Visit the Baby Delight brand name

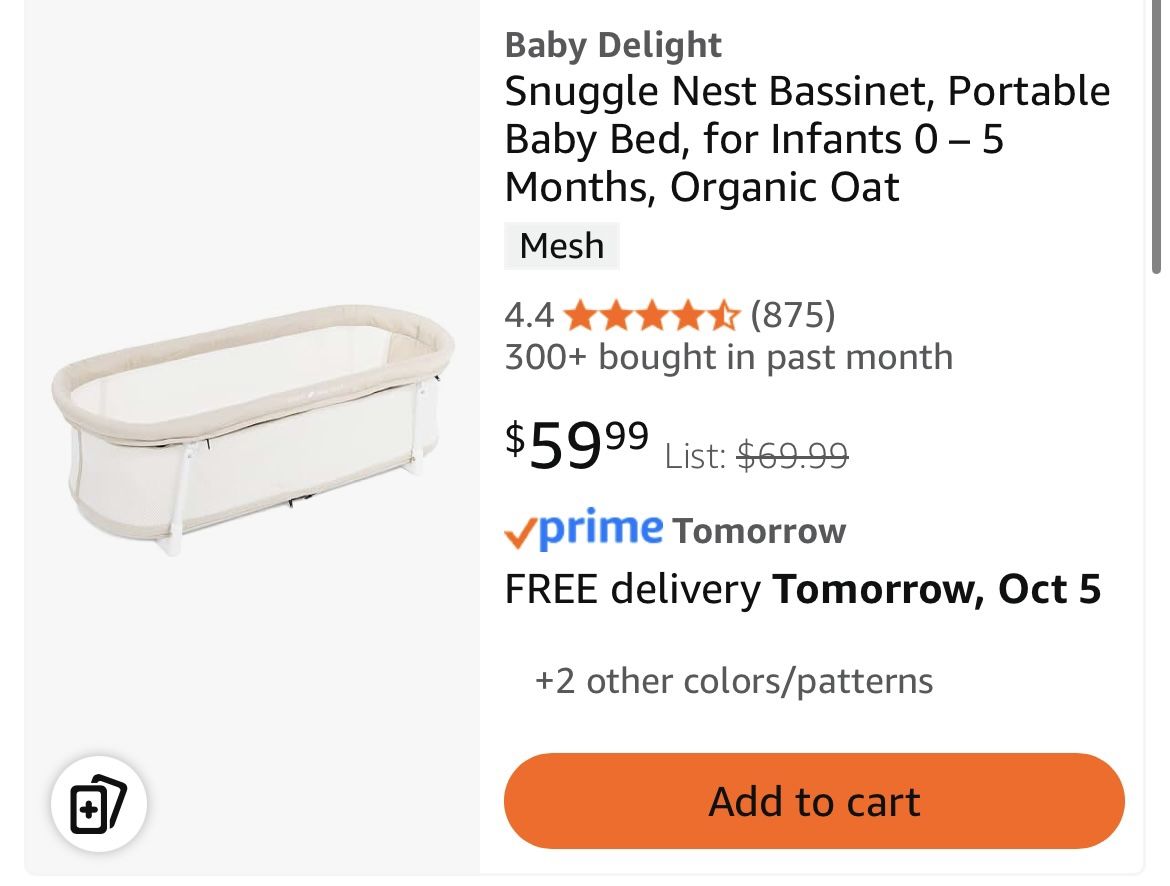tap(612, 45)
